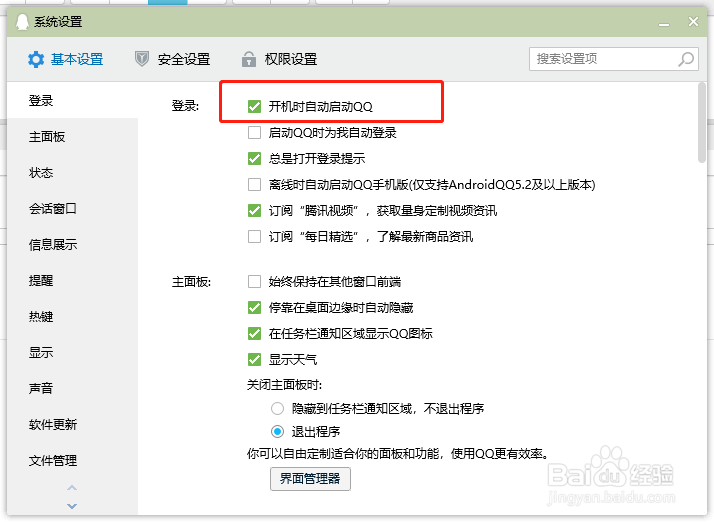714x522 pixels.
Task: Toggle 总是打开登录提示 checkbox
Action: pos(255,159)
